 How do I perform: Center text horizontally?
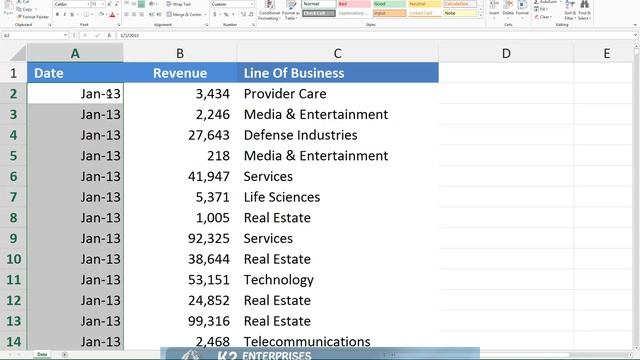coord(134,14)
